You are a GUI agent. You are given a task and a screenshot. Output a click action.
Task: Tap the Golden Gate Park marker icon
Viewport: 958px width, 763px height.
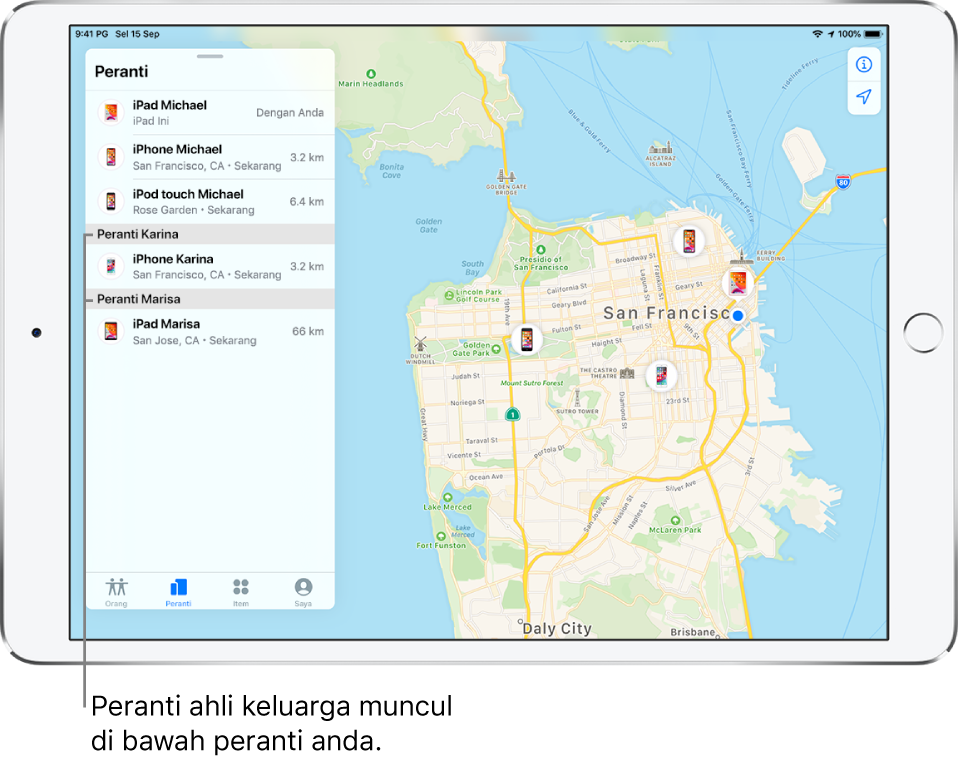[x=496, y=349]
